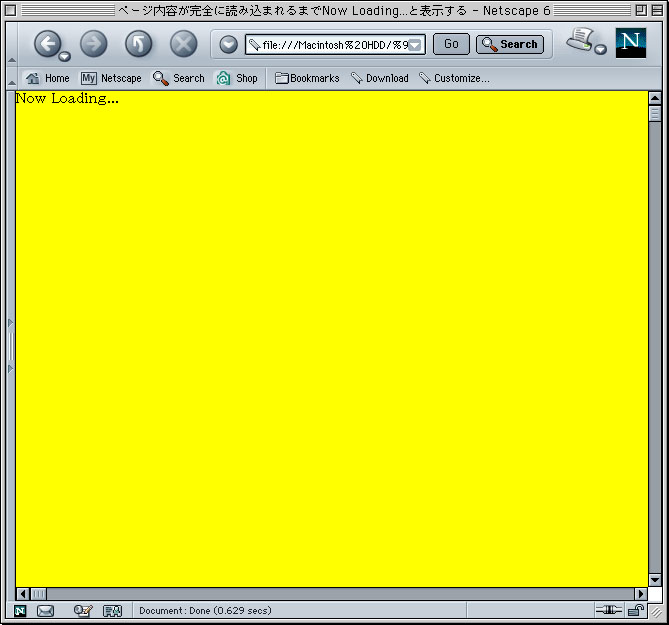
Task: Click the online/offline connection status bar icon
Action: tap(609, 610)
